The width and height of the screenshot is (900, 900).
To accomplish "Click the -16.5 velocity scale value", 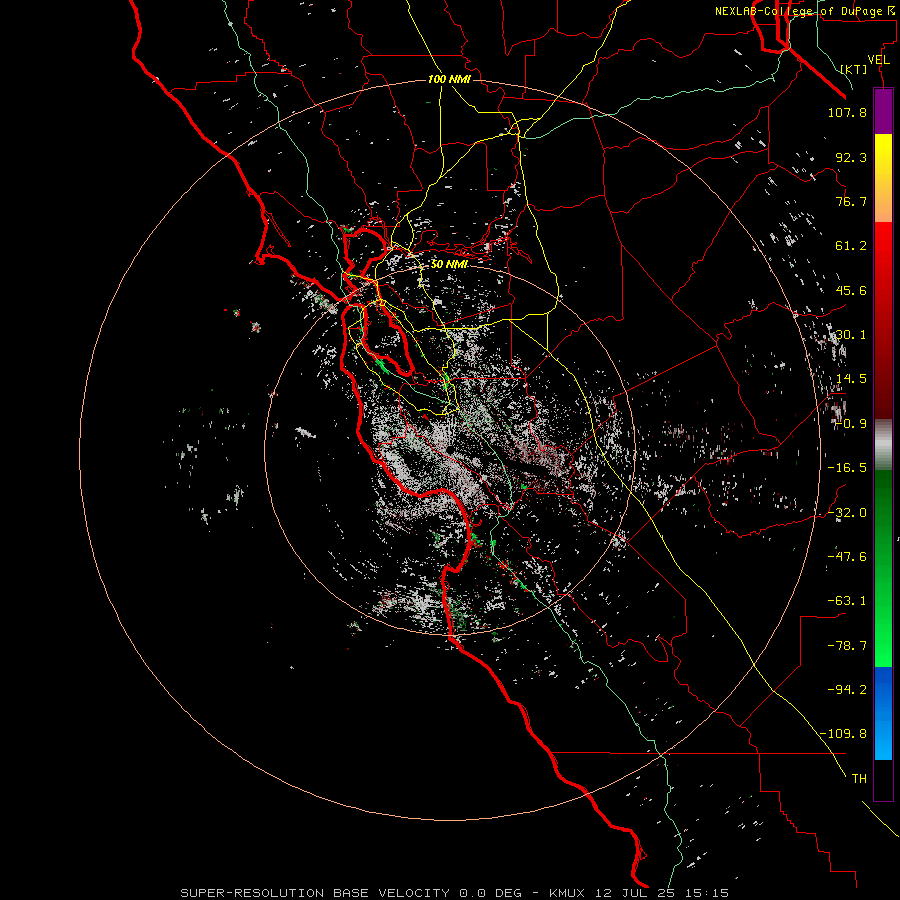I will [847, 468].
